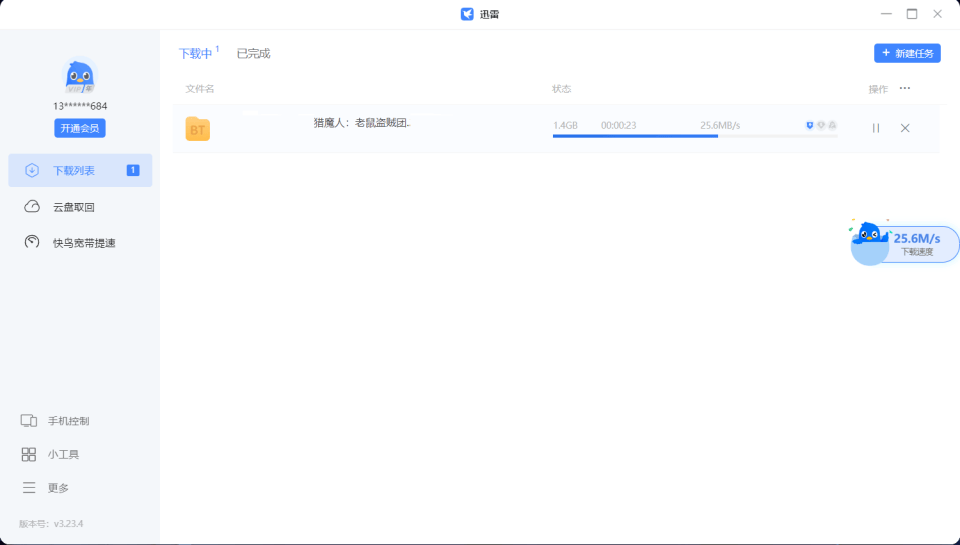Viewport: 960px width, 545px height.
Task: Click the file name 猎魔人：老鼠盗贼团
Action: pos(361,122)
